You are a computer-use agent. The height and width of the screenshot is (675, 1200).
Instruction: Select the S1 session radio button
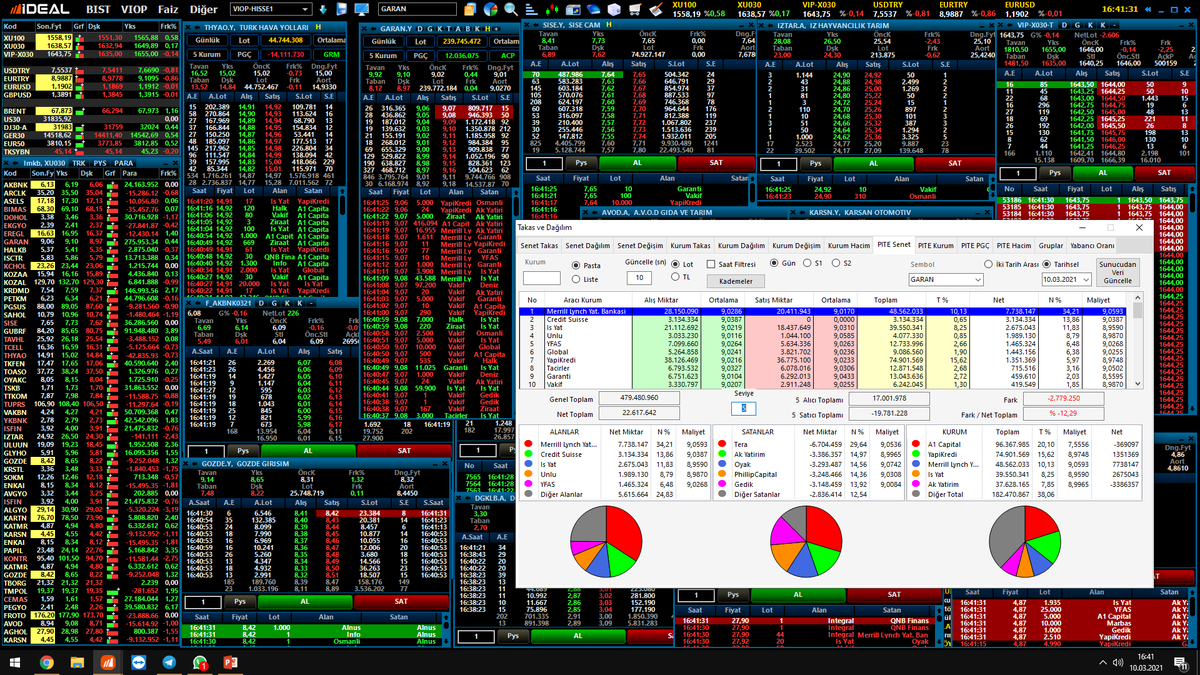[806, 263]
